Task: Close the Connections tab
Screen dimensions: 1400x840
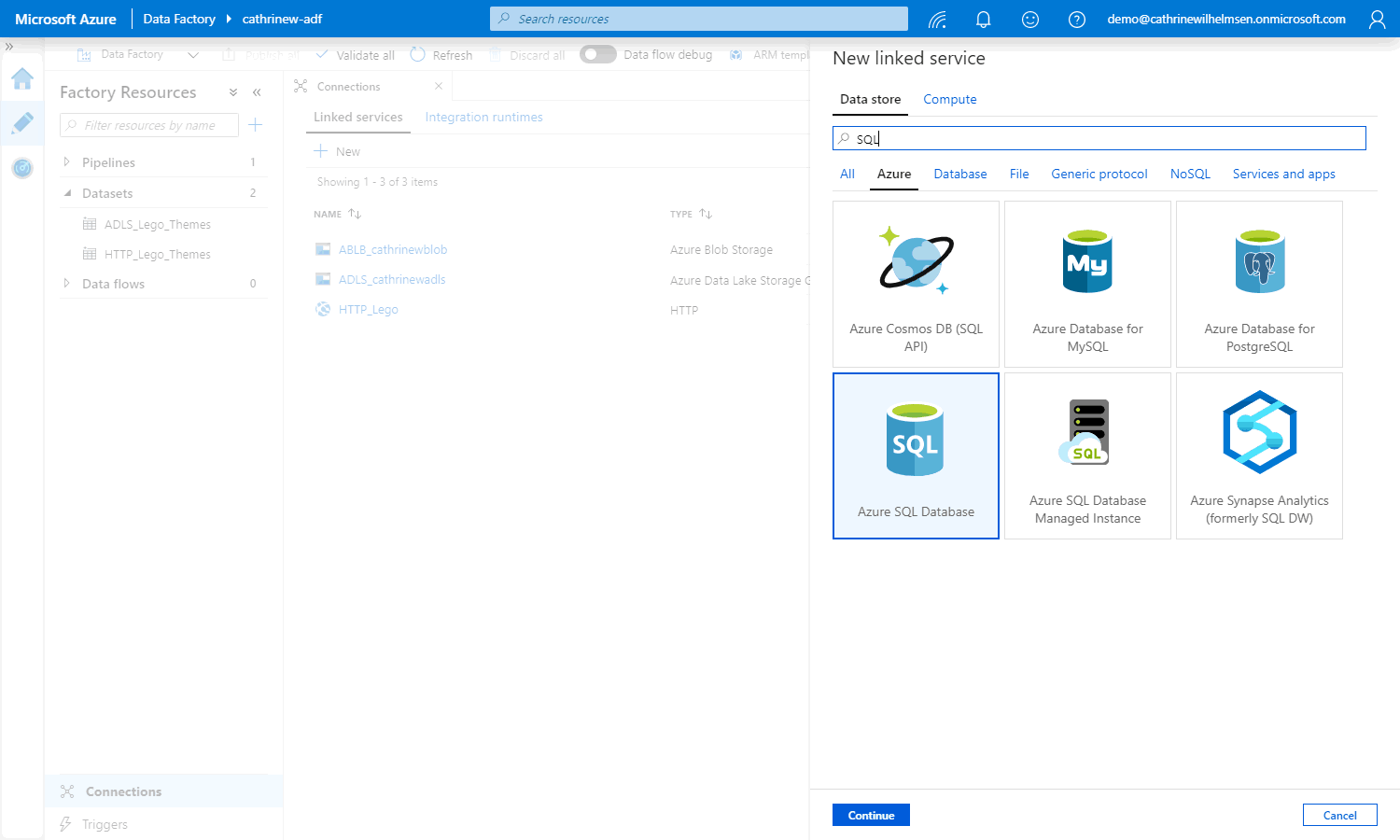Action: click(x=439, y=87)
